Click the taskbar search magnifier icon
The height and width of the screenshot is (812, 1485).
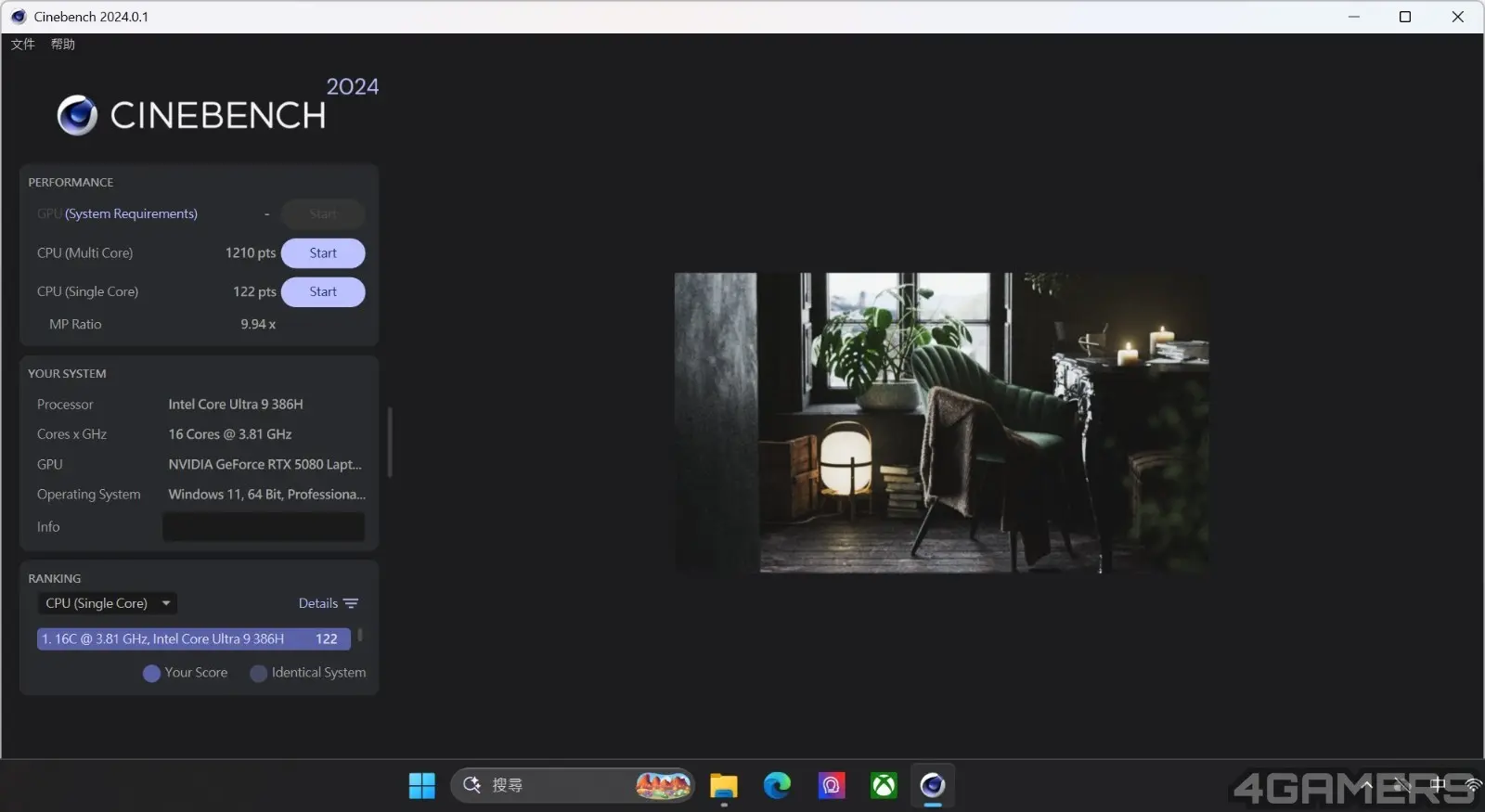pyautogui.click(x=472, y=785)
